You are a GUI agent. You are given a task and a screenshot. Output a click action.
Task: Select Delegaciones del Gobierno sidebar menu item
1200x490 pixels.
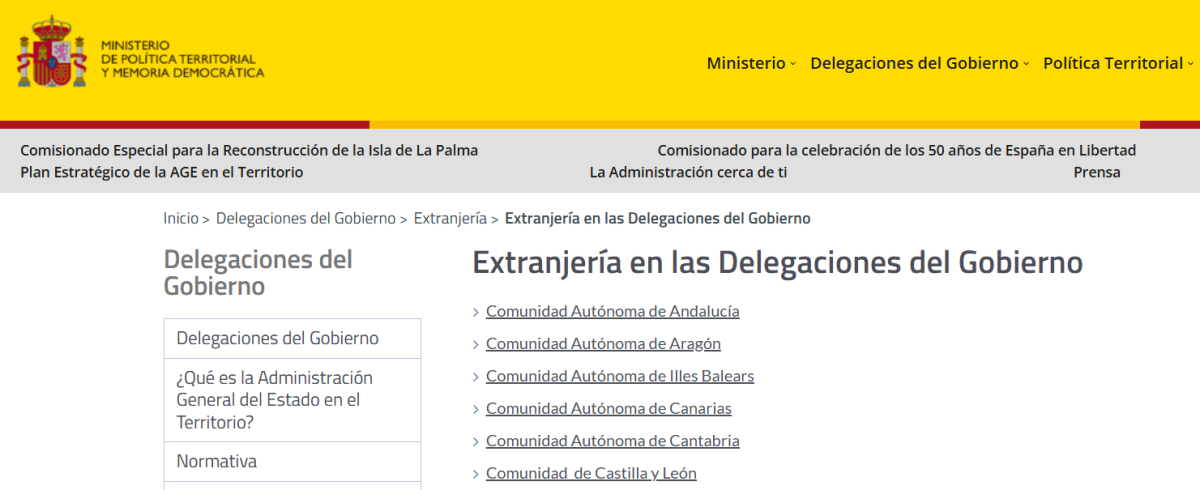292,338
